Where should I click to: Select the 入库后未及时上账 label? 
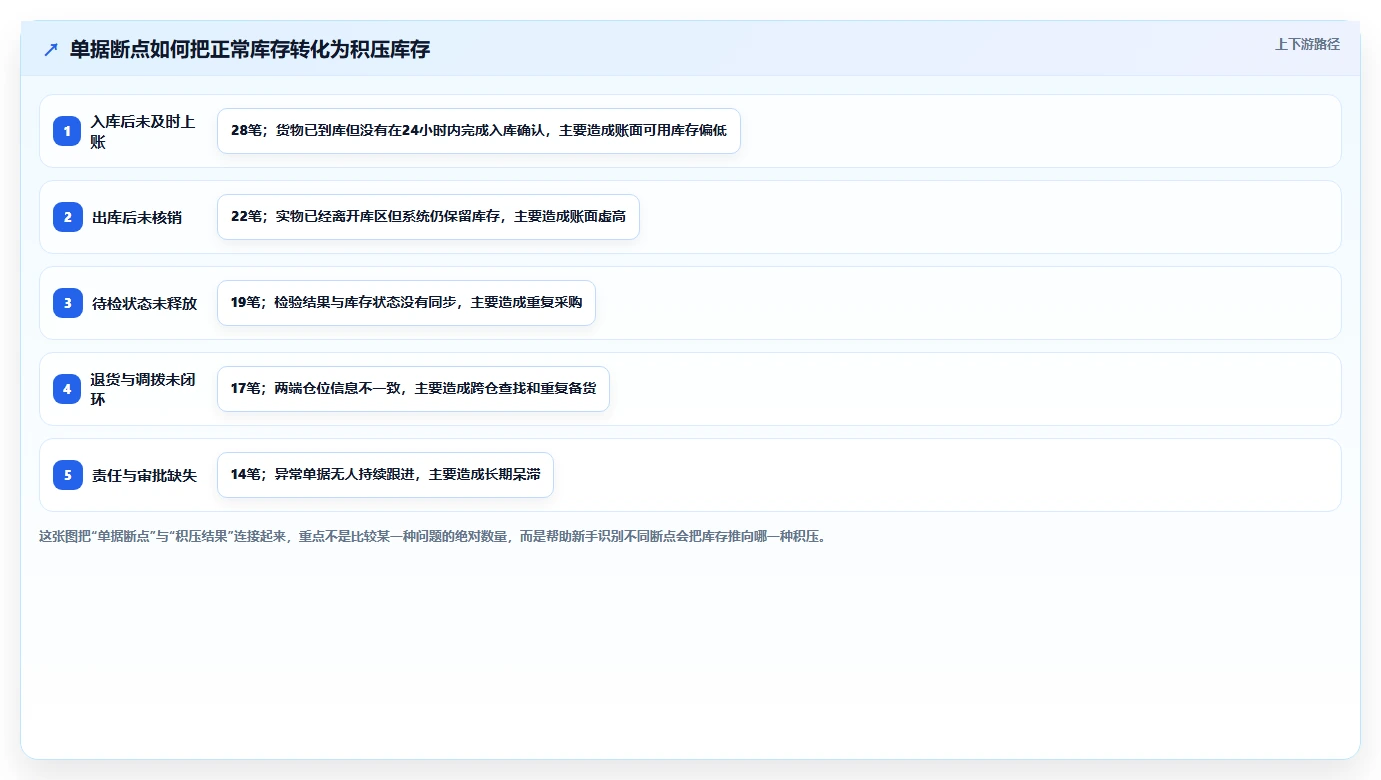pyautogui.click(x=143, y=131)
